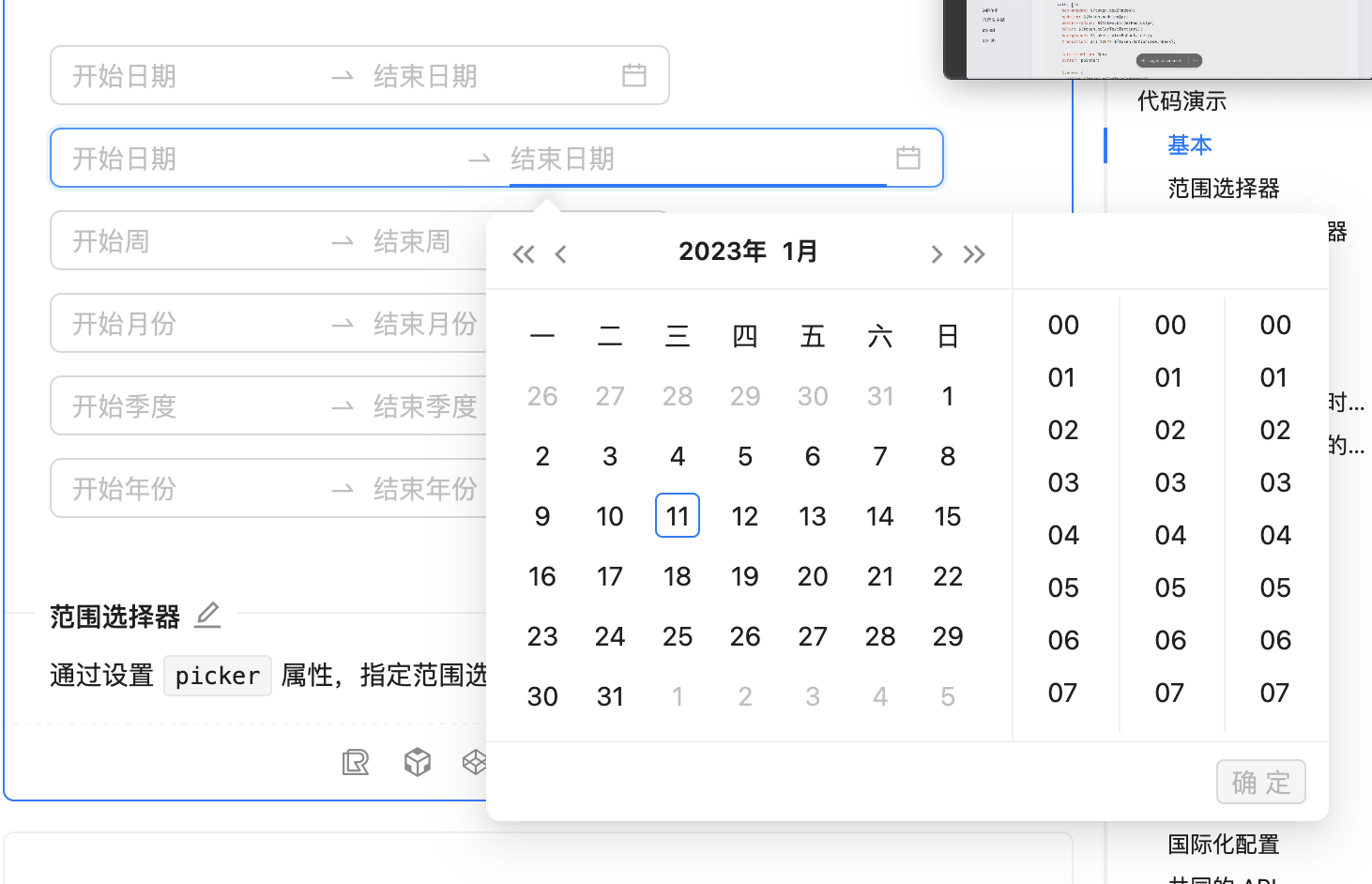Viewport: 1372px width, 884px height.
Task: Click the edit pencil beside 范围选择器 heading
Action: pyautogui.click(x=206, y=616)
